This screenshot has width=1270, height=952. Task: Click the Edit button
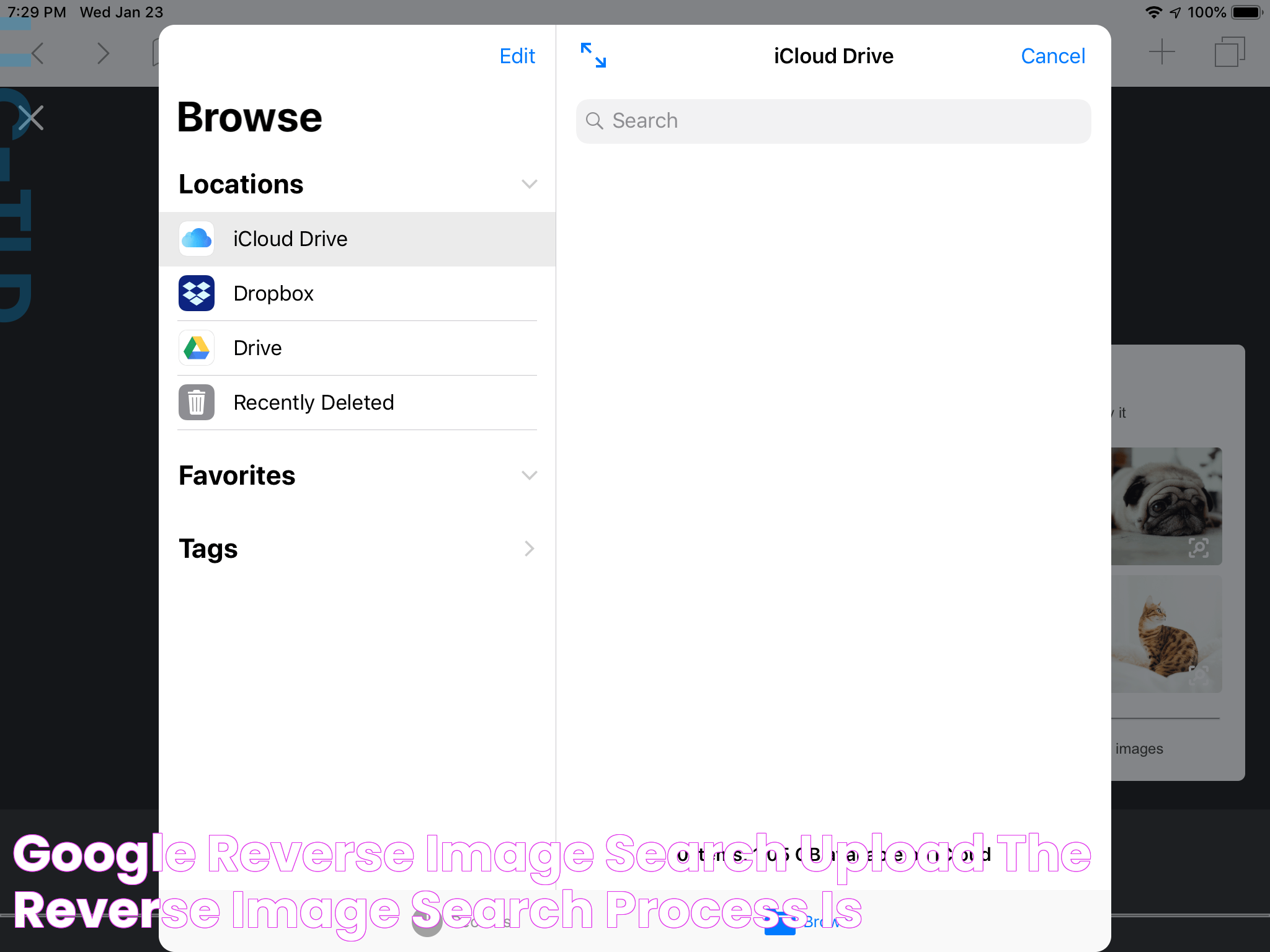tap(517, 55)
